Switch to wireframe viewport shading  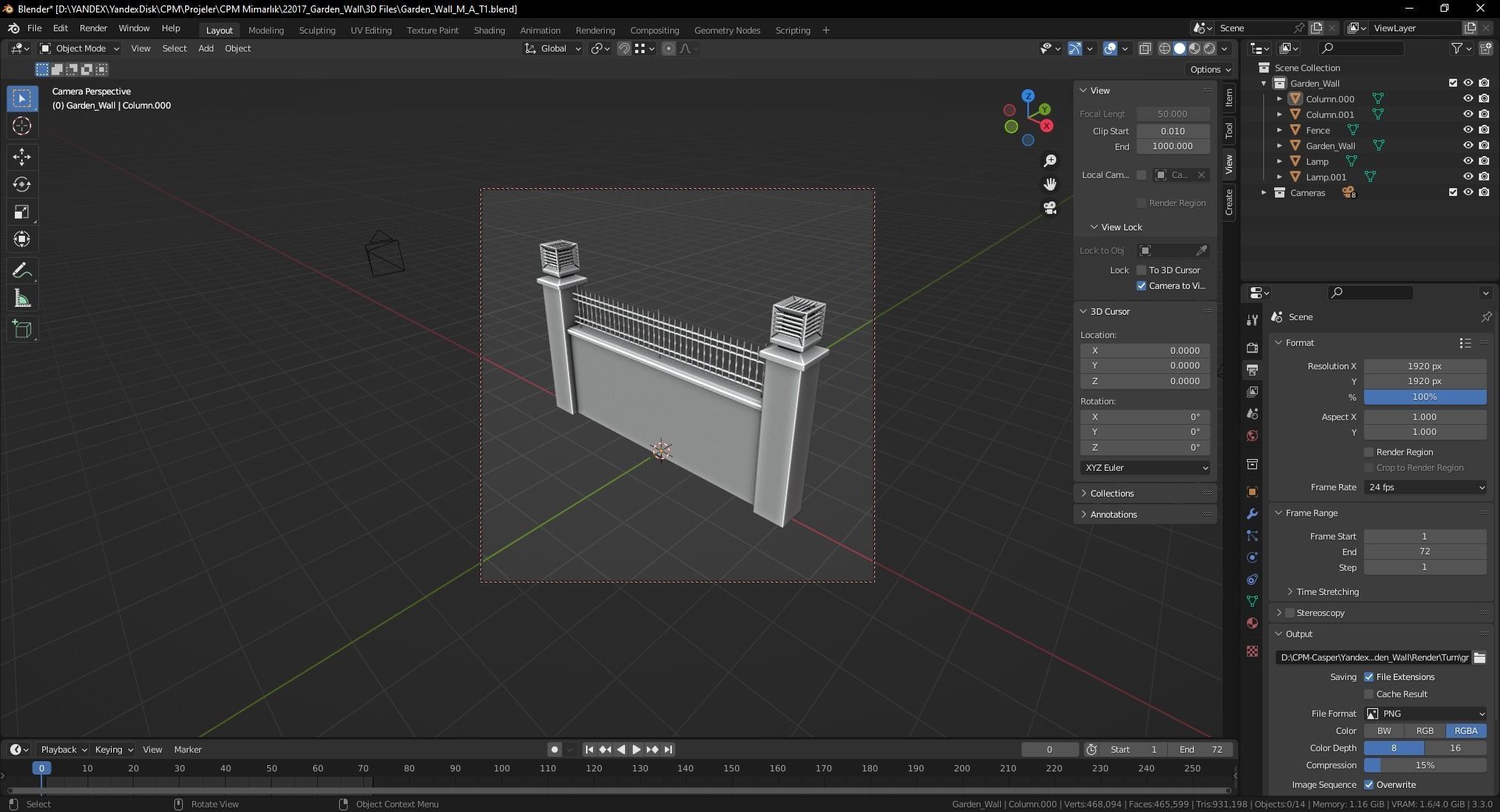[1165, 48]
